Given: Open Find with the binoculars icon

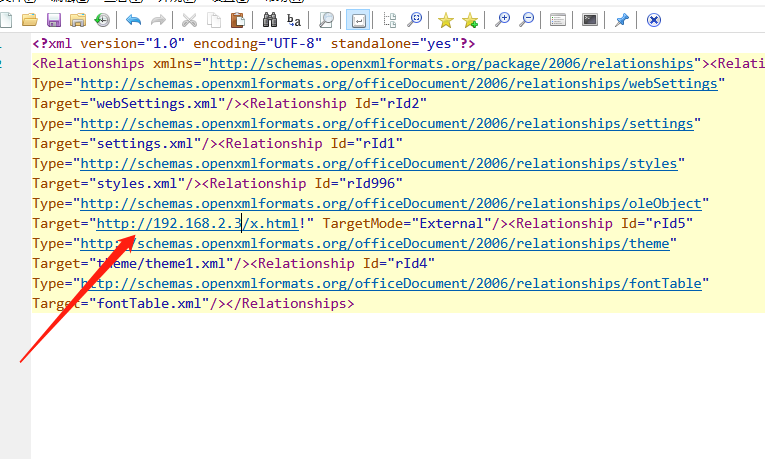Looking at the screenshot, I should [269, 20].
